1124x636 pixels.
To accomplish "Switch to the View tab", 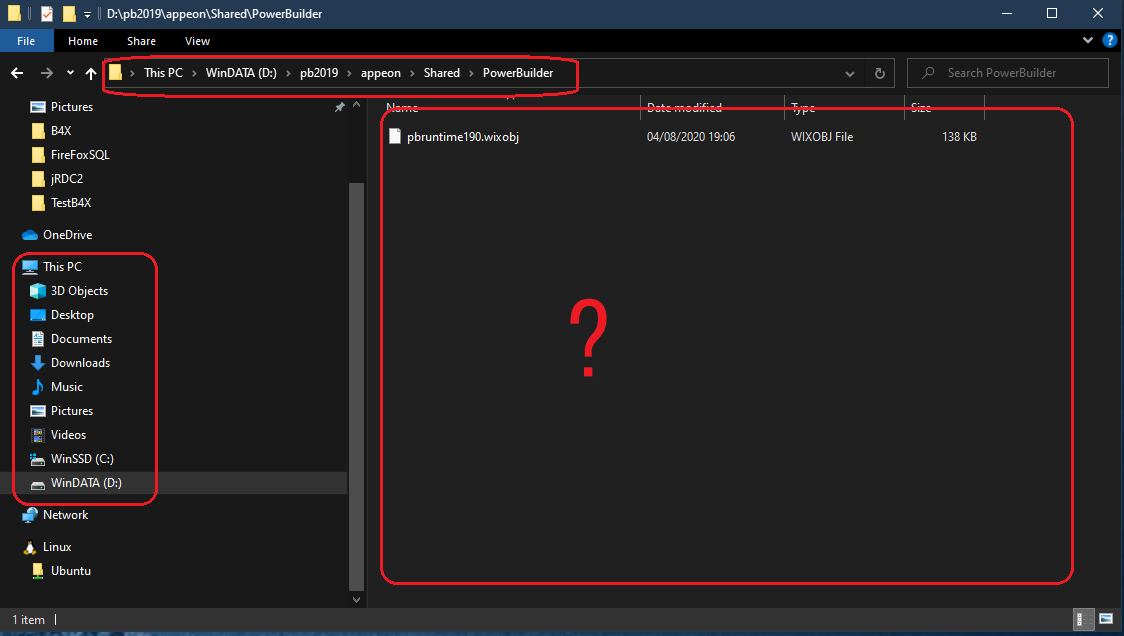I will tap(197, 41).
